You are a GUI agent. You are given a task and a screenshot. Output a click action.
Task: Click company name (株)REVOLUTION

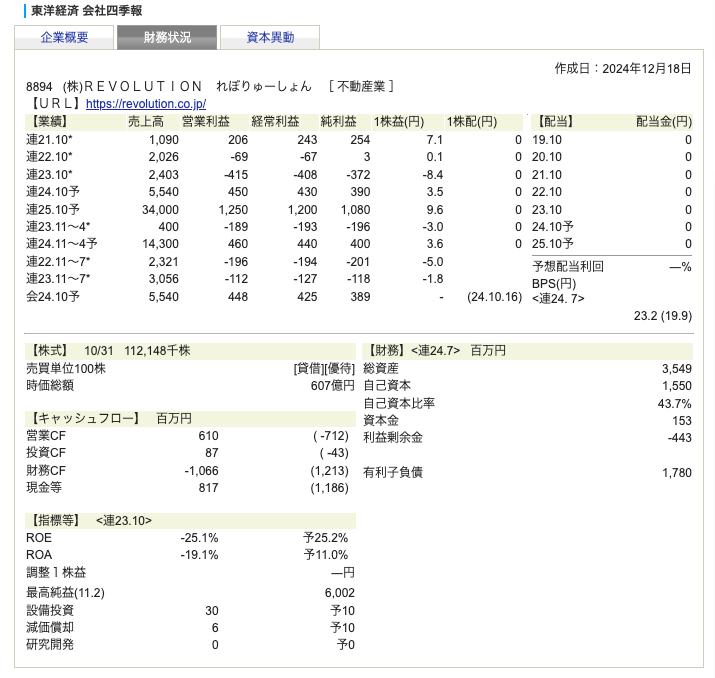(x=133, y=86)
